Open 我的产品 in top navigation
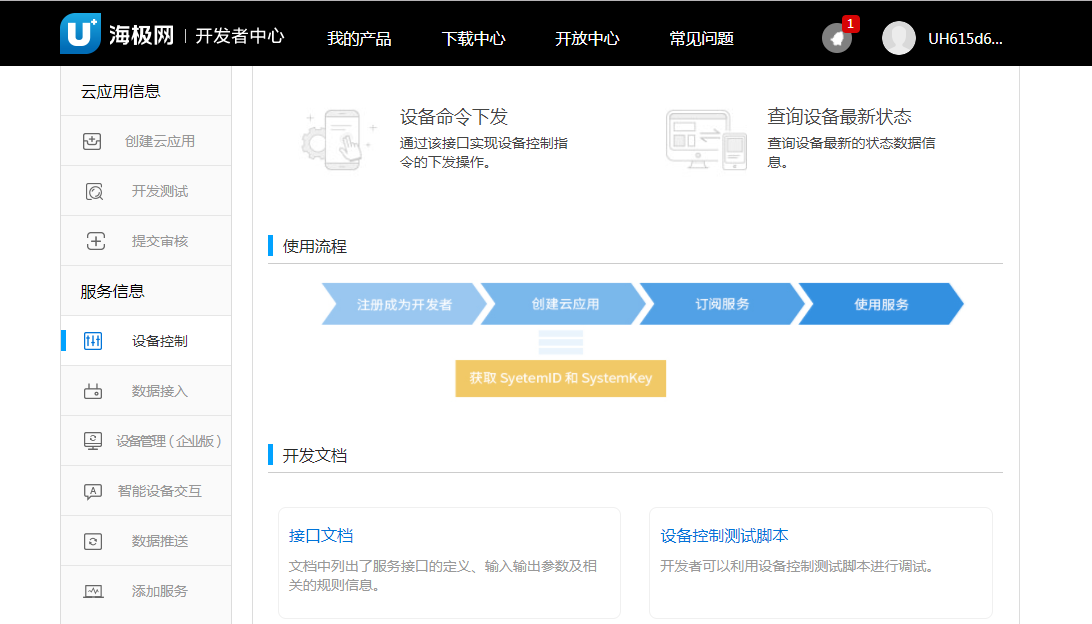The width and height of the screenshot is (1092, 624). pos(359,39)
